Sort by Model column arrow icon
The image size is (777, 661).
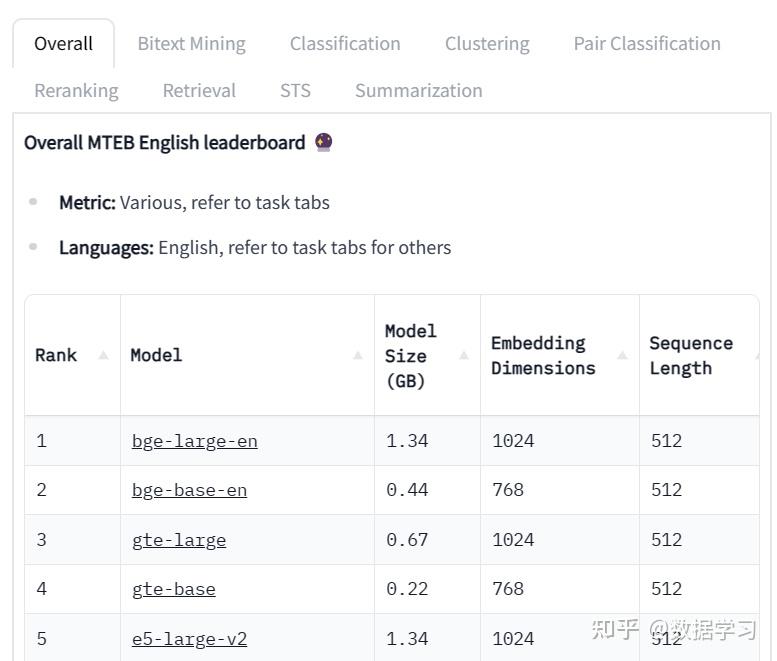[x=358, y=355]
